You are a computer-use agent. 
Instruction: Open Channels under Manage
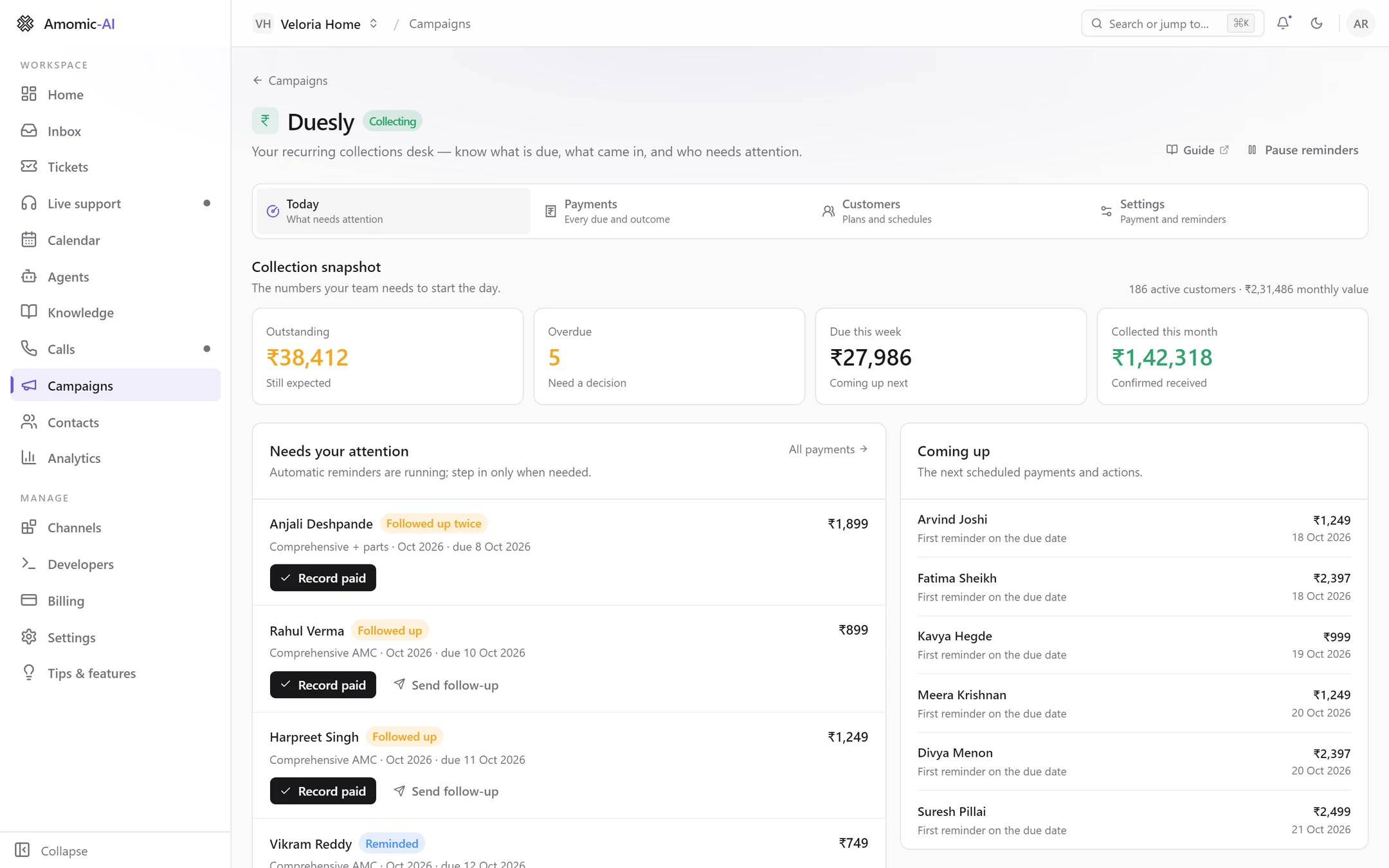116,528
